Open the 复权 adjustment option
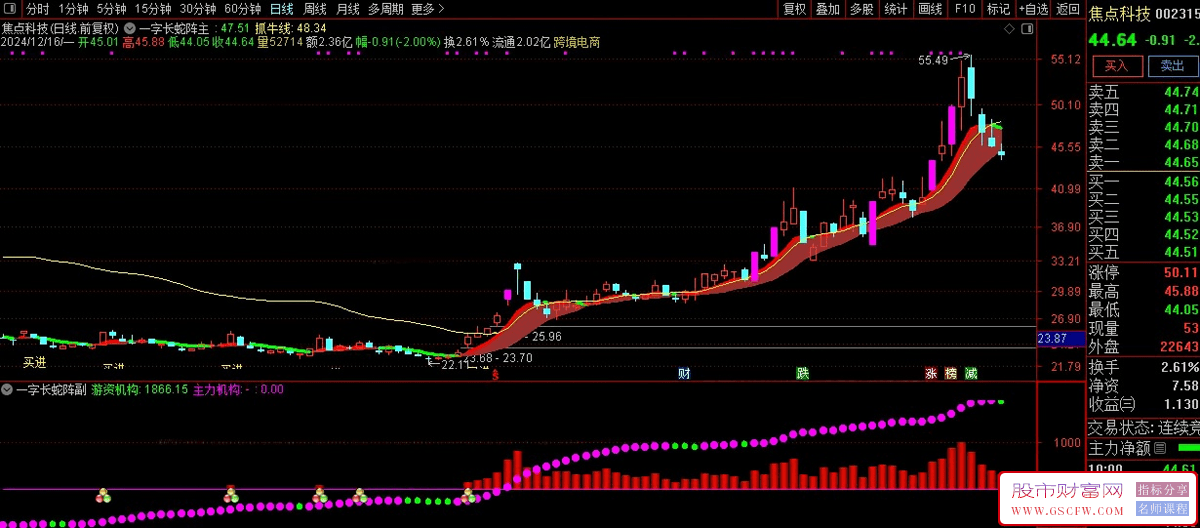This screenshot has width=1200, height=528. 794,9
